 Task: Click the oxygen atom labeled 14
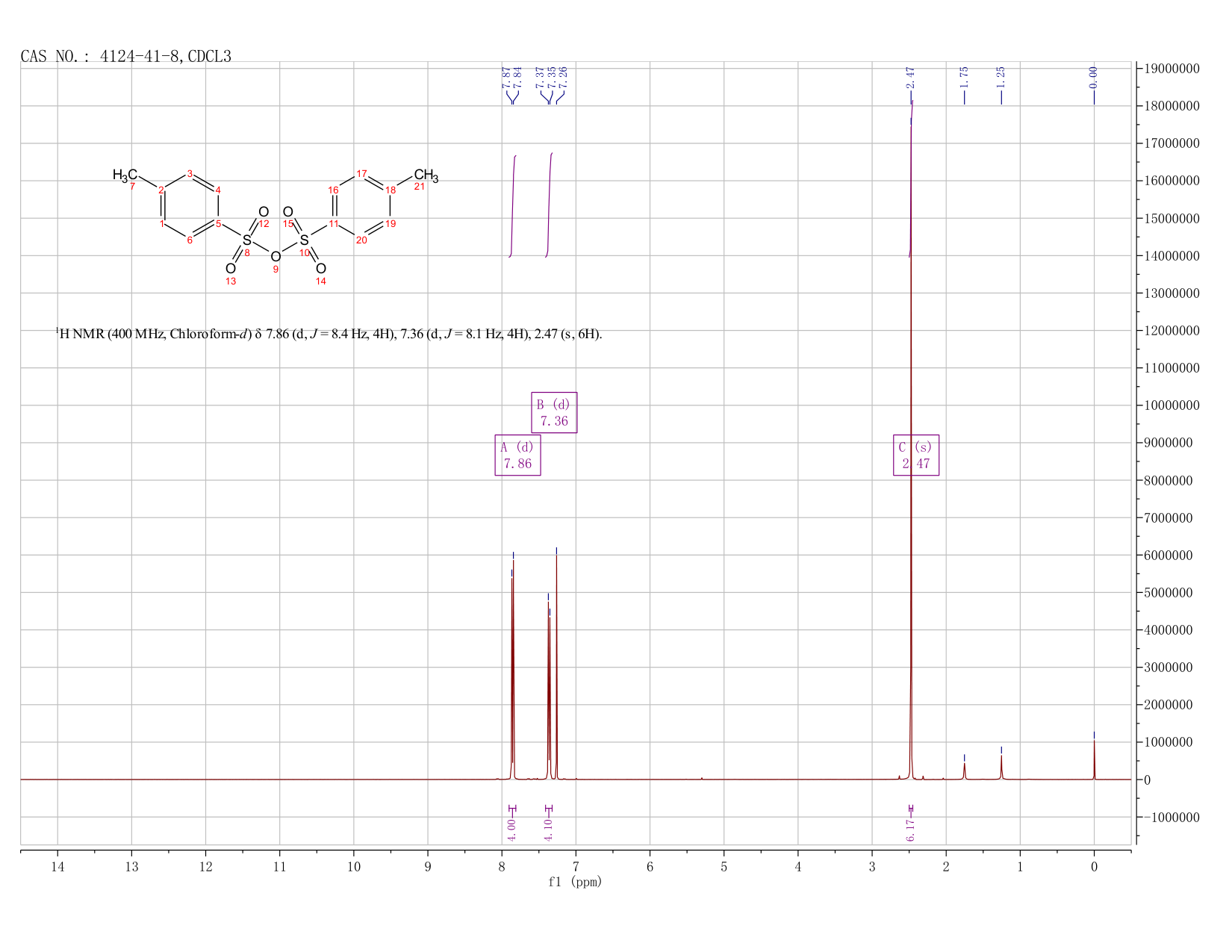coord(321,269)
